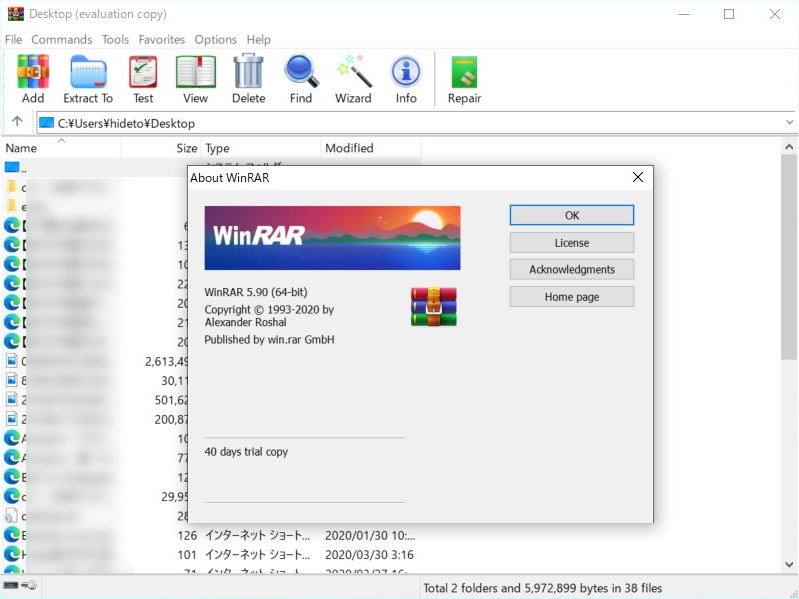The height and width of the screenshot is (599, 799).
Task: Click the WinRAR banner image in About dialog
Action: pos(332,238)
